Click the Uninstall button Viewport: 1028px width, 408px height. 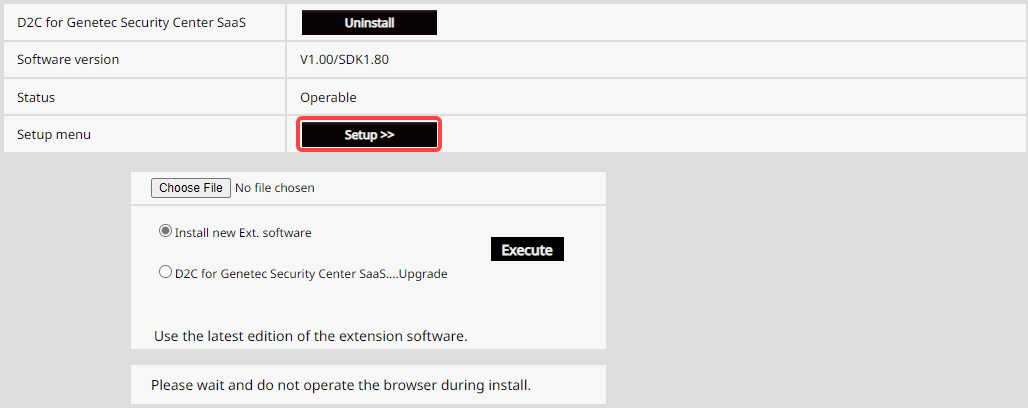369,22
